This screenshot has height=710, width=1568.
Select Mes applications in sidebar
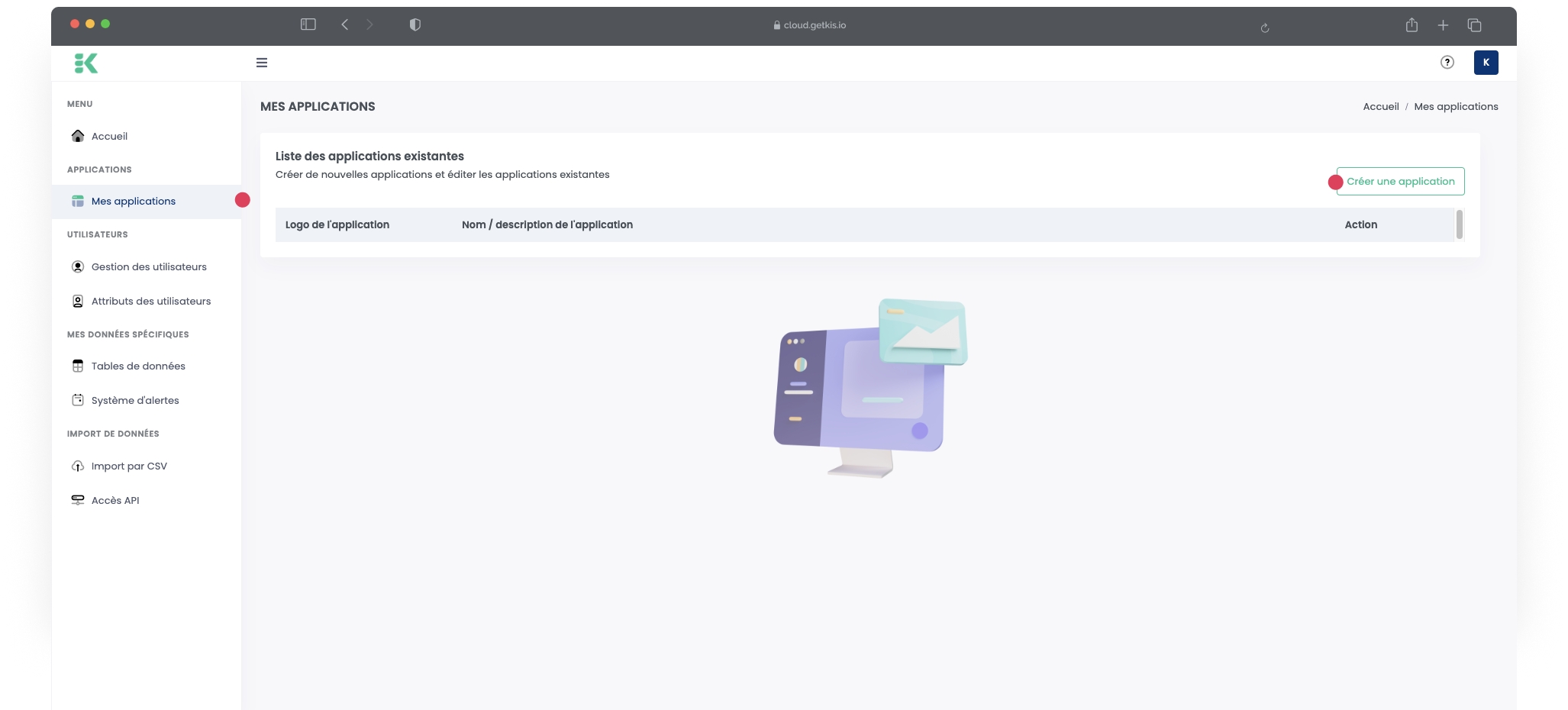click(x=134, y=202)
